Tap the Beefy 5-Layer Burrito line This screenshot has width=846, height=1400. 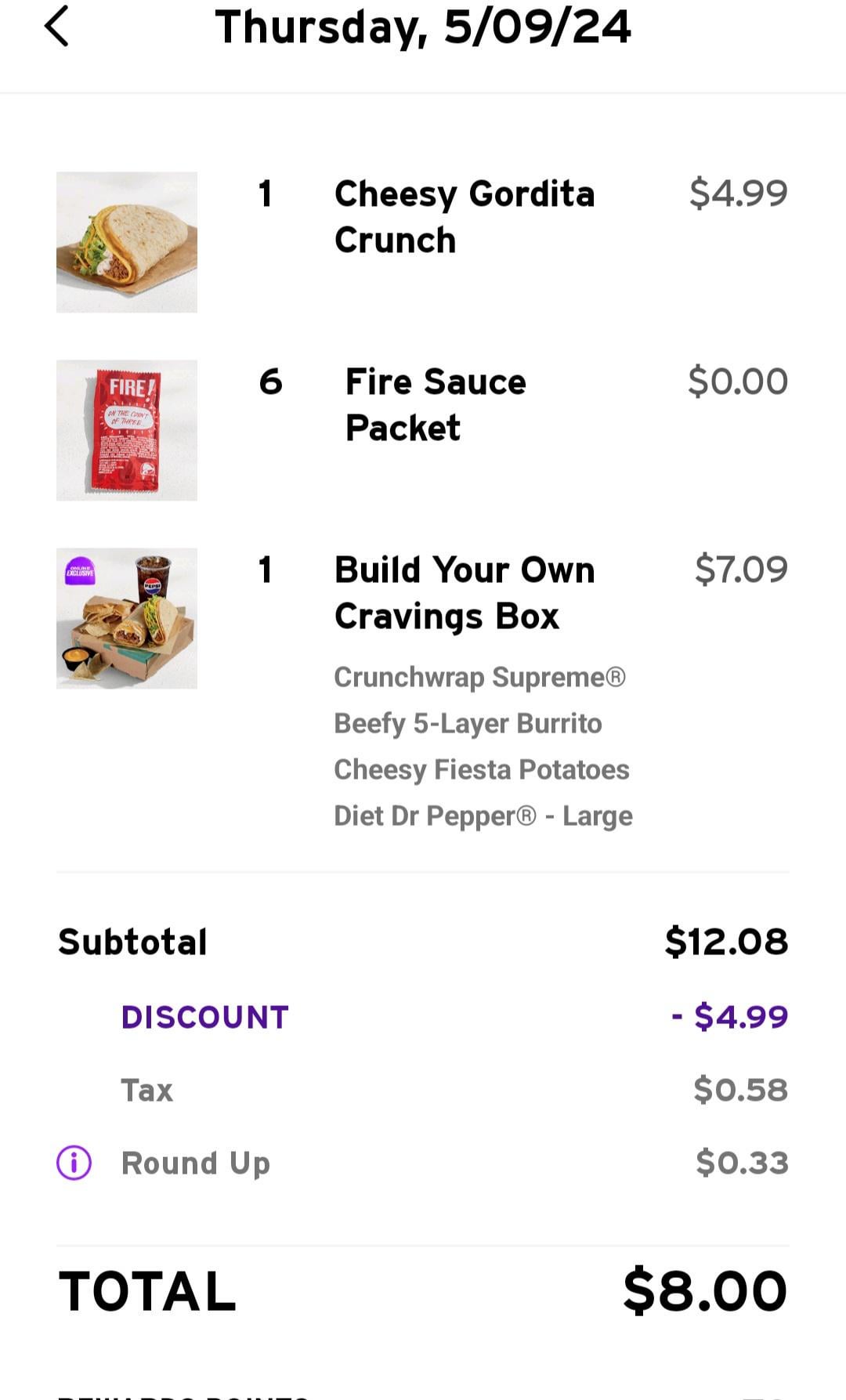(468, 723)
